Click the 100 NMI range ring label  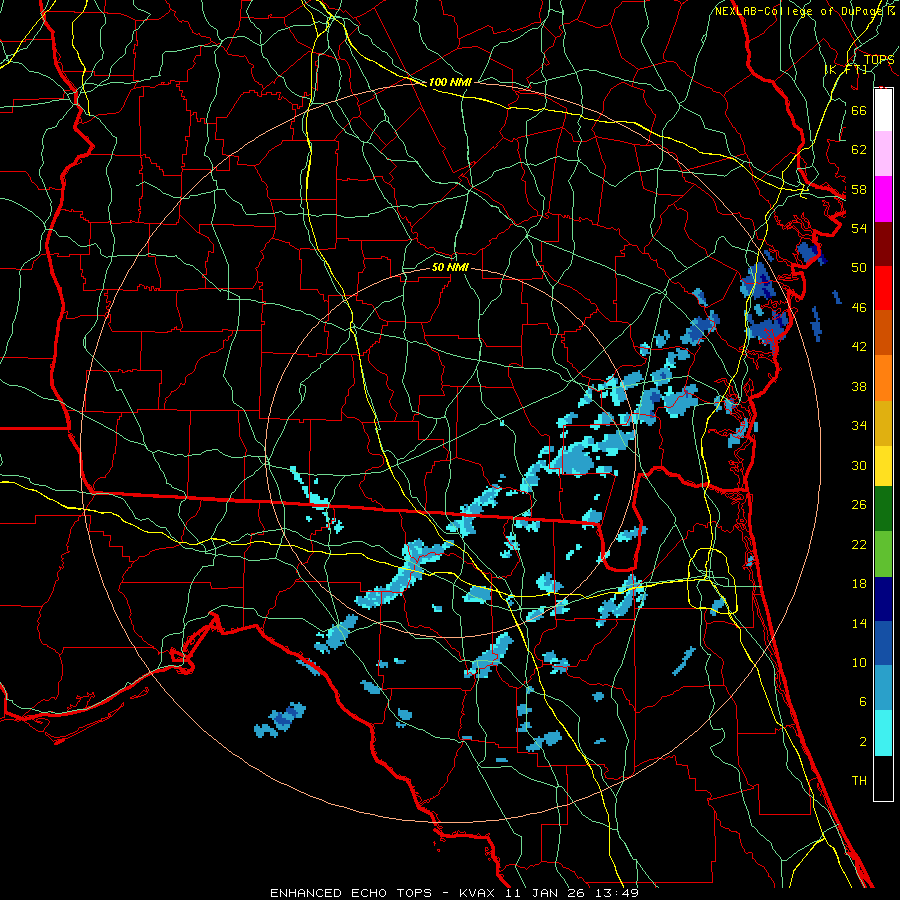click(450, 83)
